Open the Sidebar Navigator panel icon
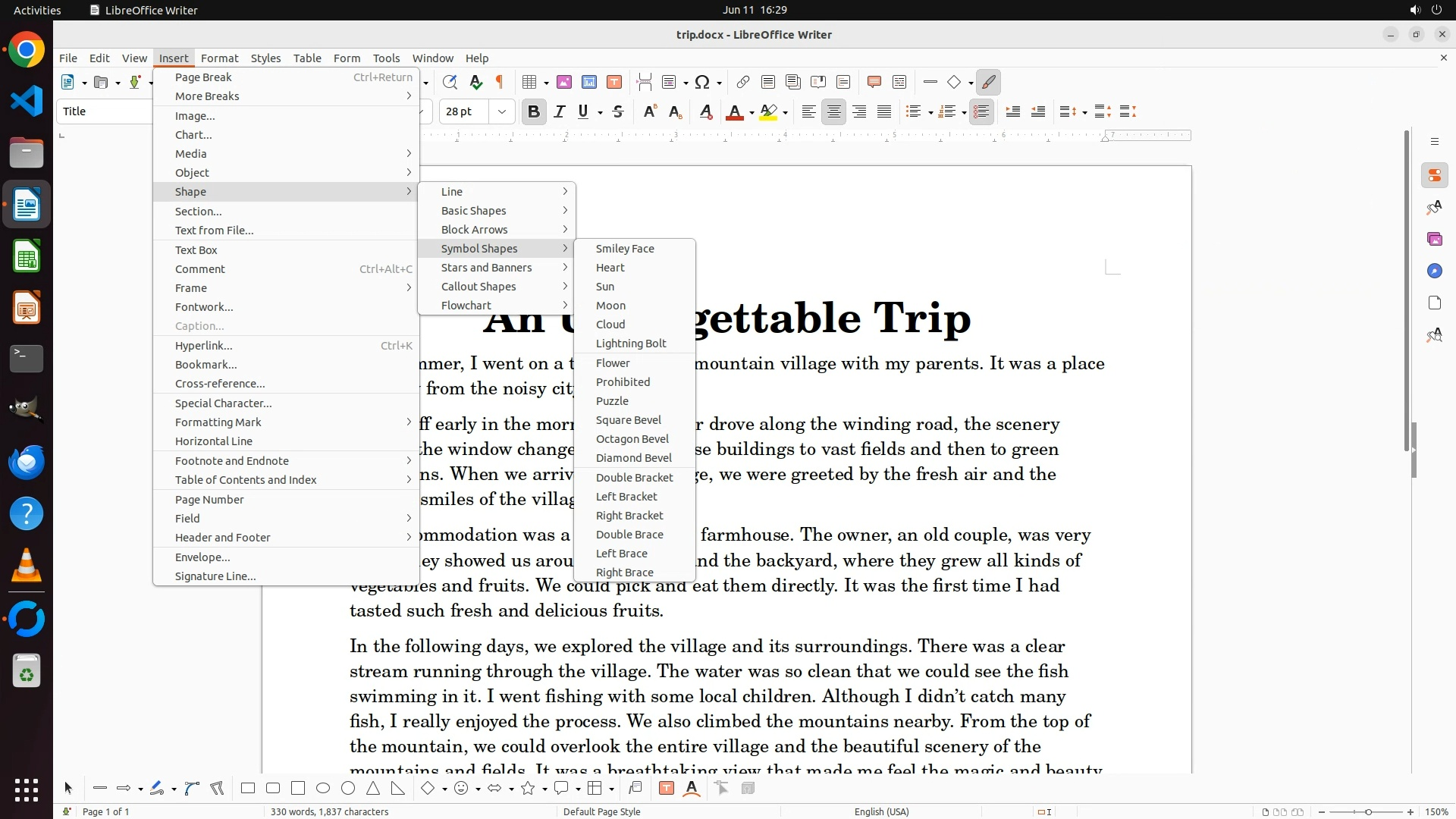This screenshot has height=819, width=1456. (x=1434, y=271)
